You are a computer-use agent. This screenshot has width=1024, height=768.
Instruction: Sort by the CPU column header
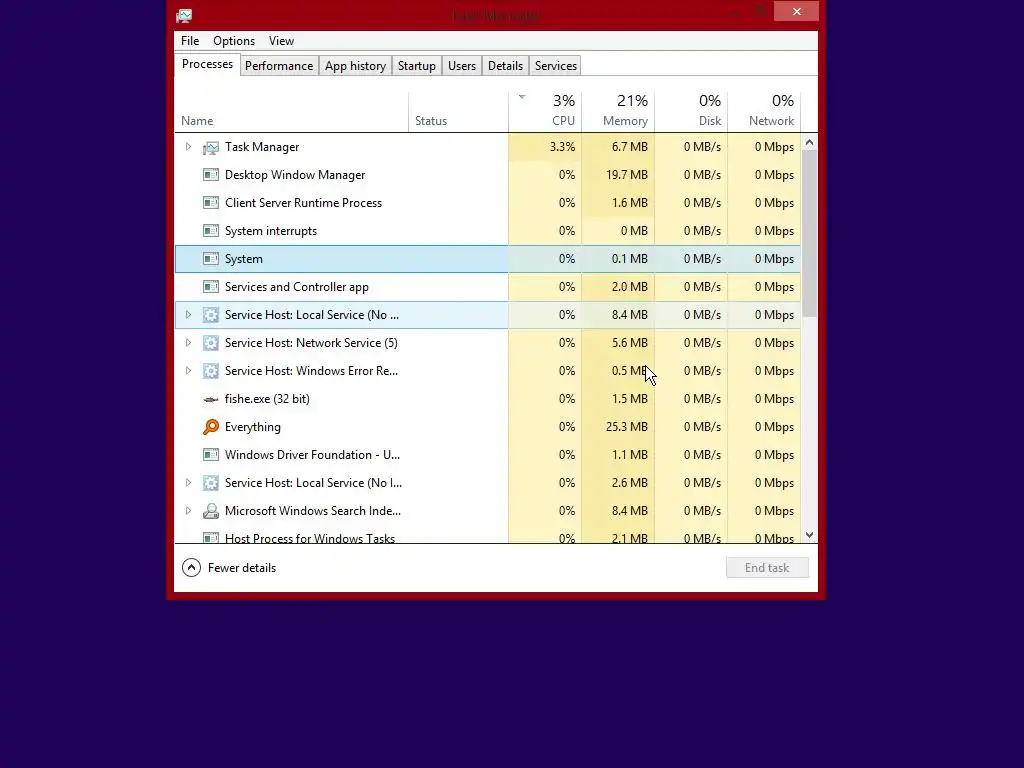[x=545, y=112]
